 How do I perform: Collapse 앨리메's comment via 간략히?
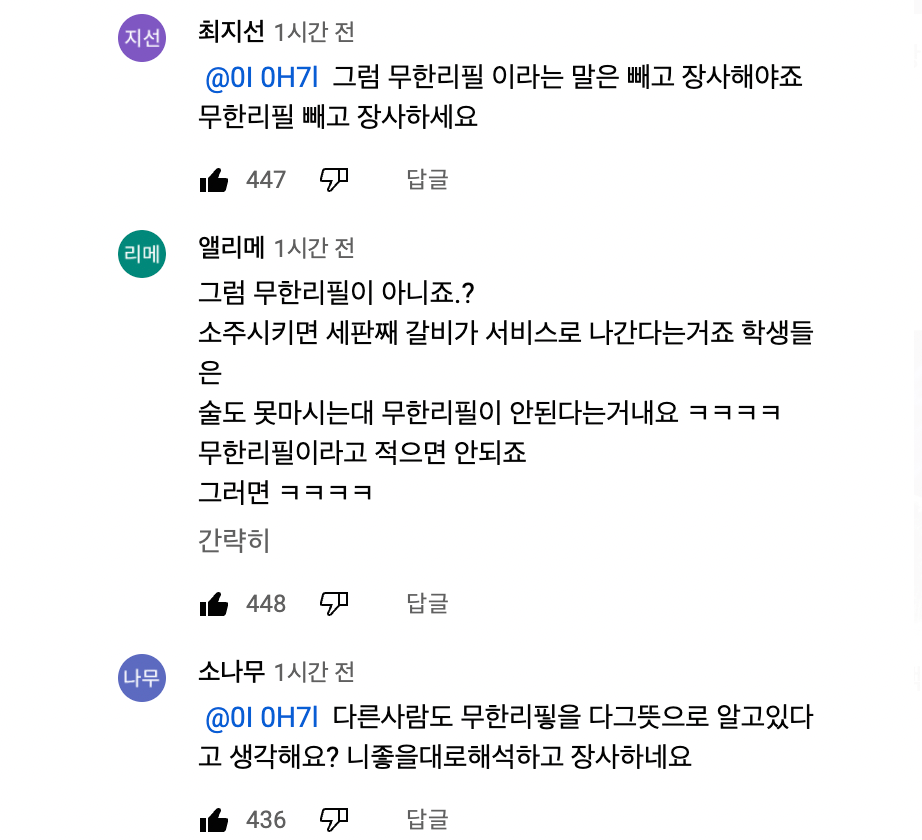coord(233,540)
